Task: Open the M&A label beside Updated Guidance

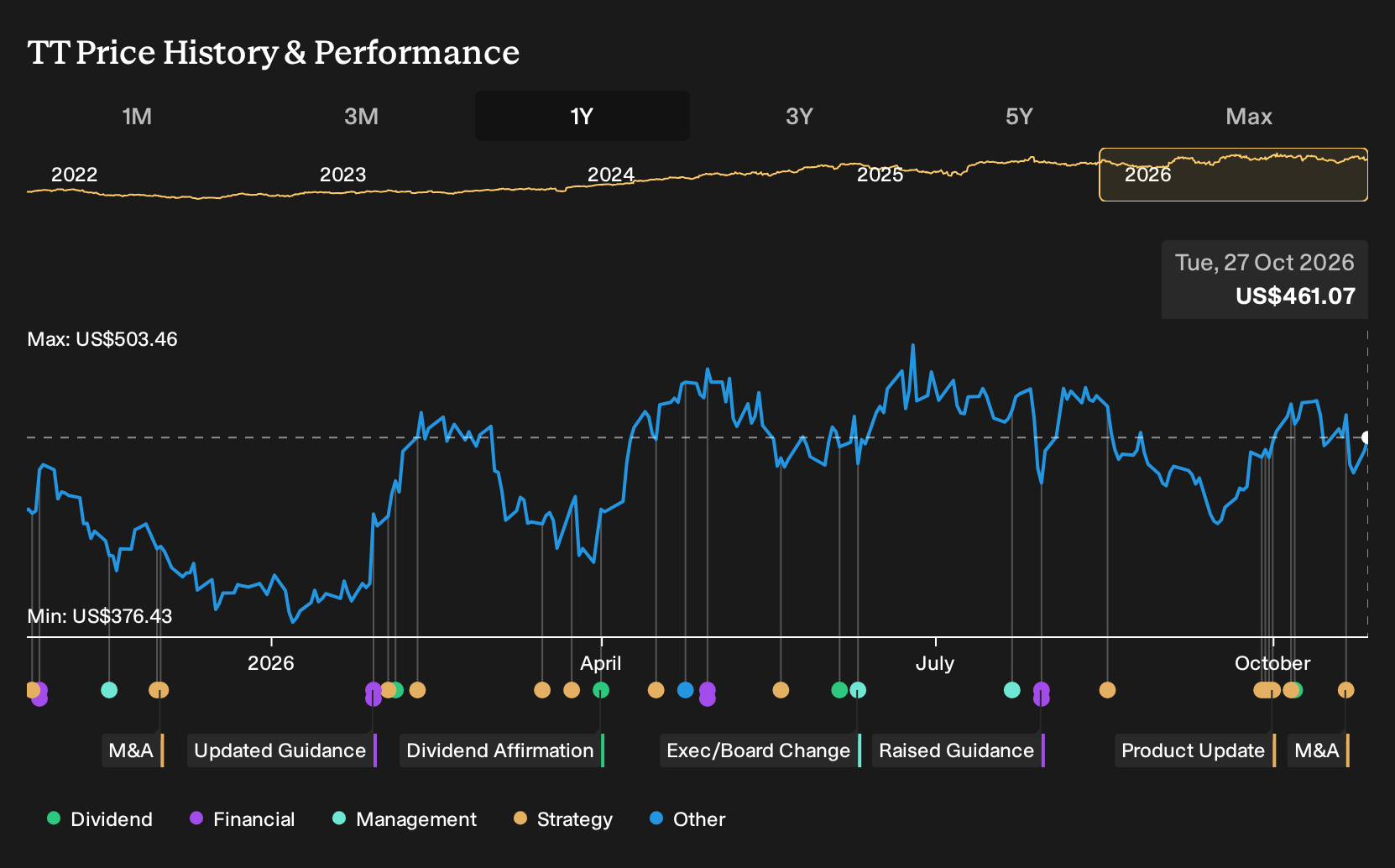Action: coord(133,750)
